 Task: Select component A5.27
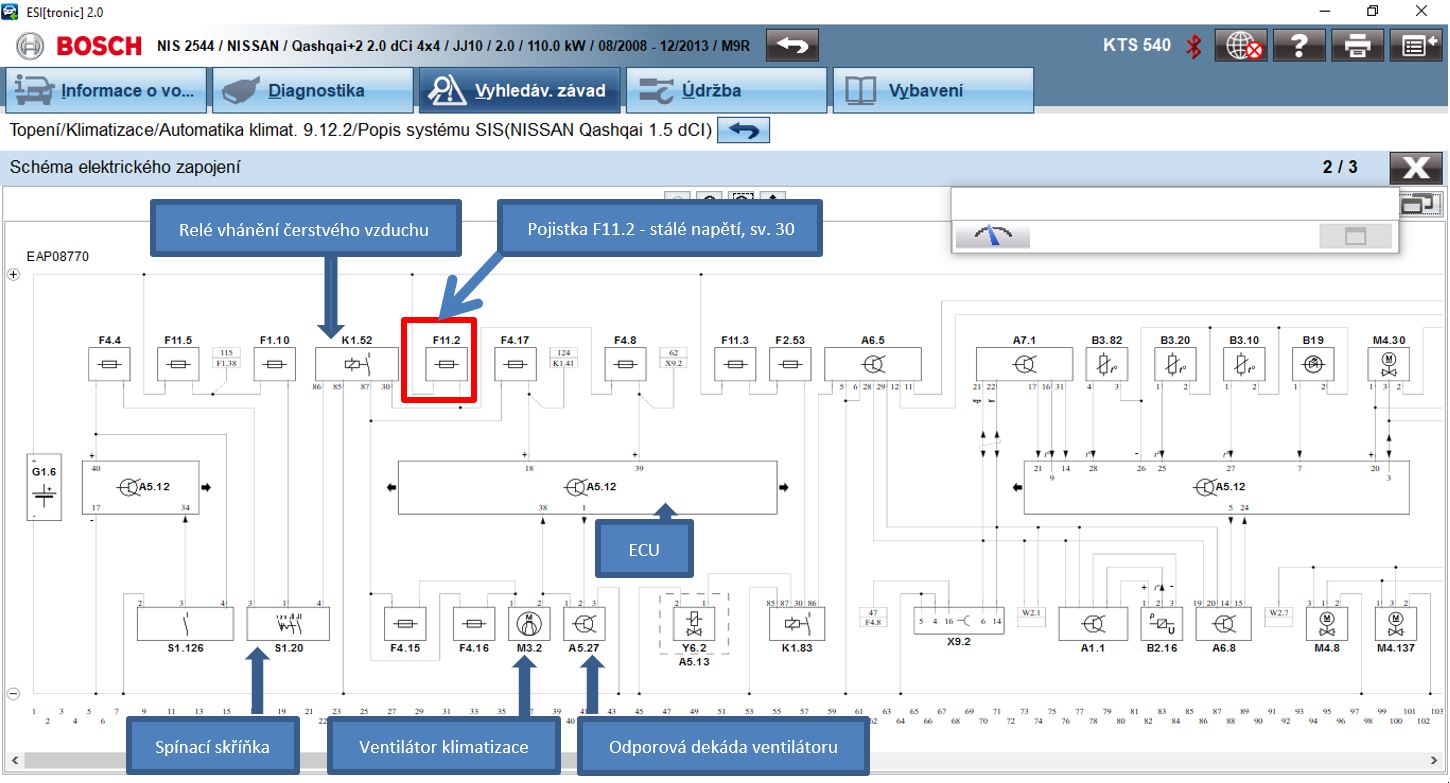tap(584, 624)
